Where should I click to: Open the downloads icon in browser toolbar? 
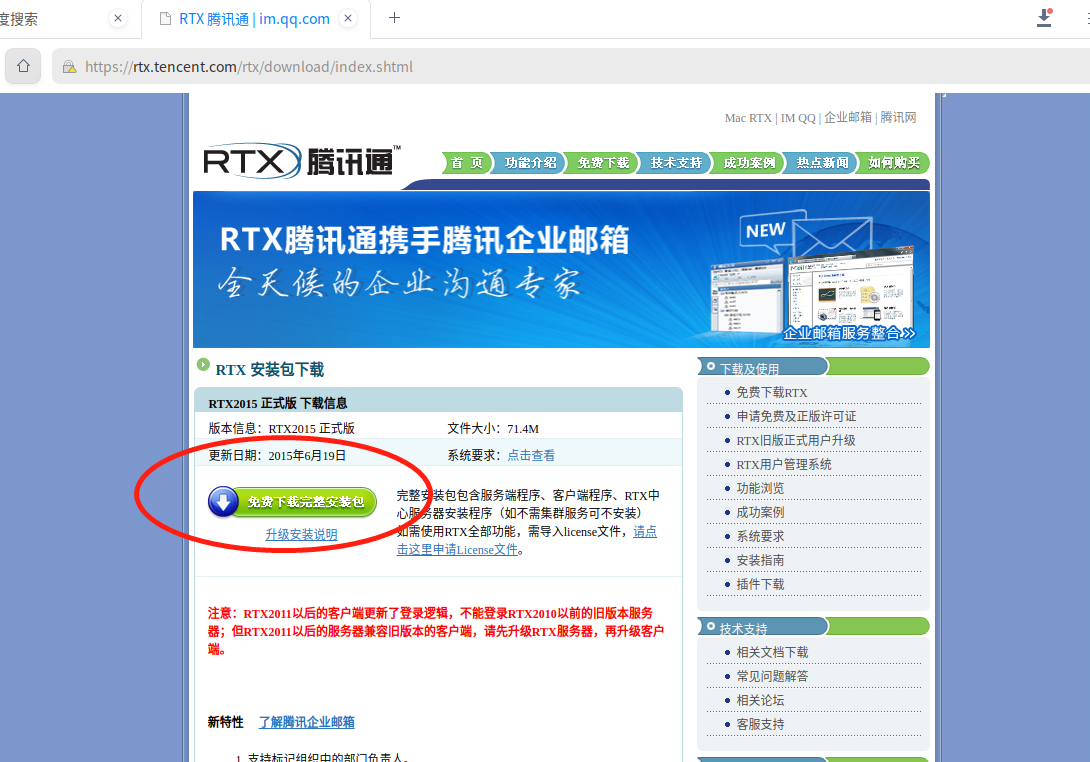[1044, 18]
